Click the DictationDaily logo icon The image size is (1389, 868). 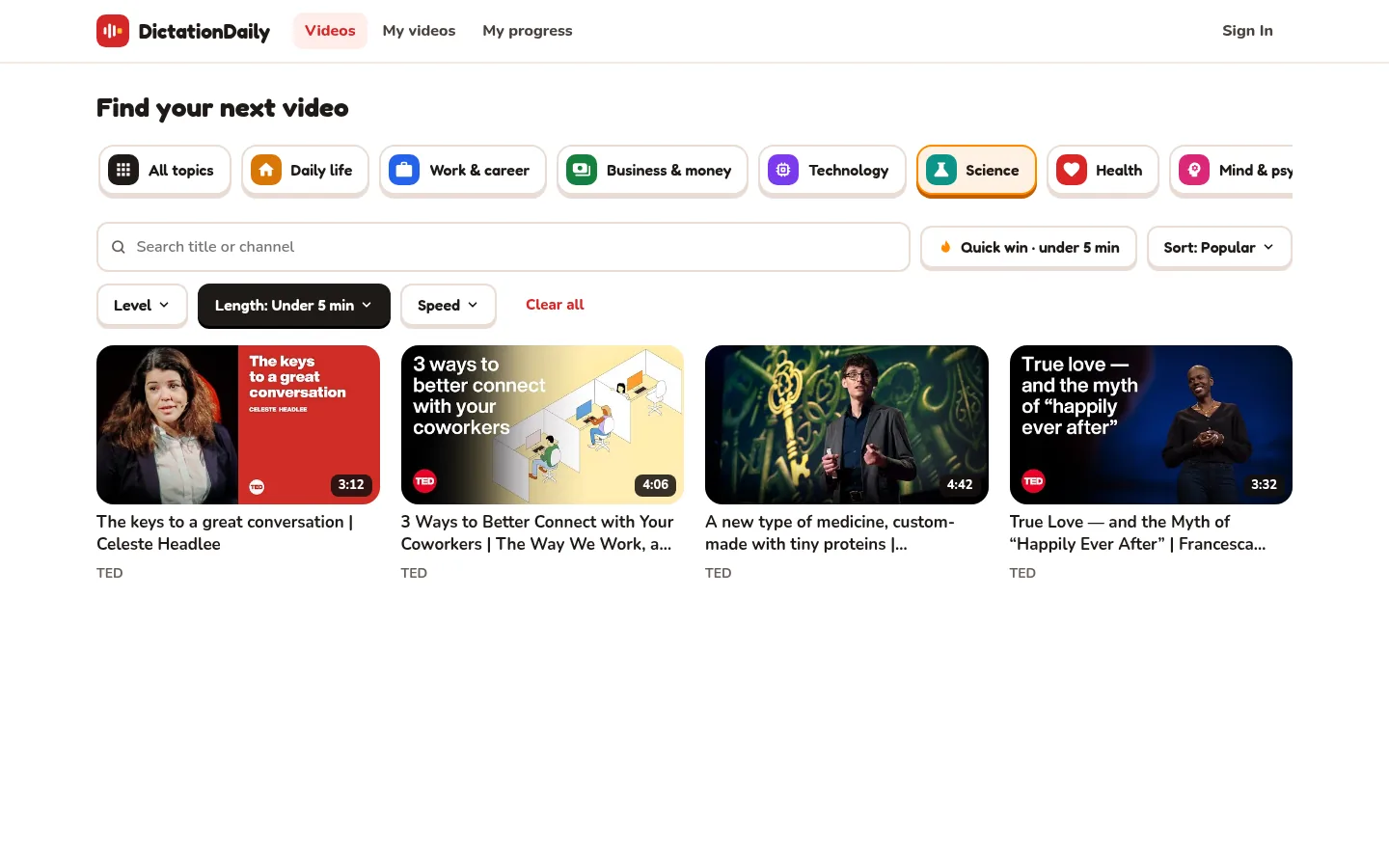tap(113, 31)
